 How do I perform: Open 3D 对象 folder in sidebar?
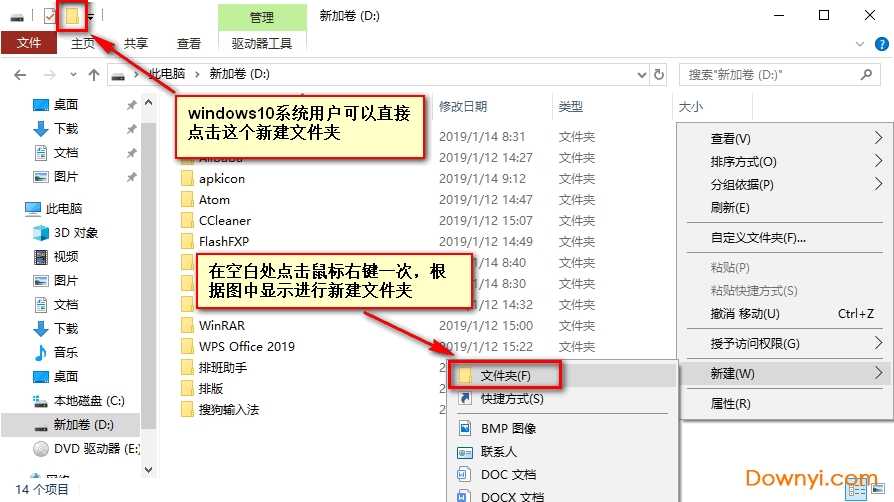[x=66, y=232]
